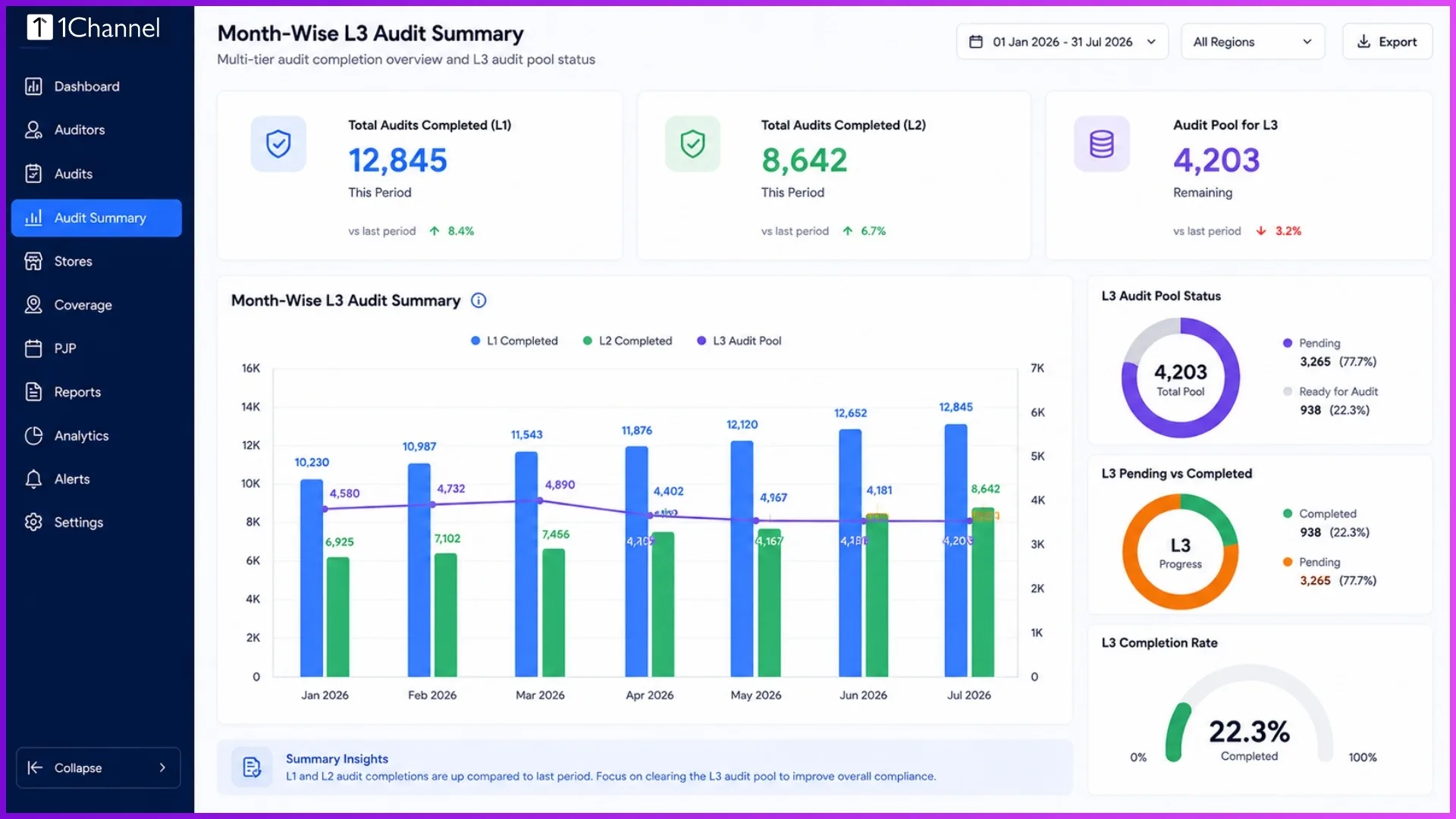This screenshot has height=819, width=1456.
Task: Click the Dashboard chart icon
Action: [x=33, y=86]
